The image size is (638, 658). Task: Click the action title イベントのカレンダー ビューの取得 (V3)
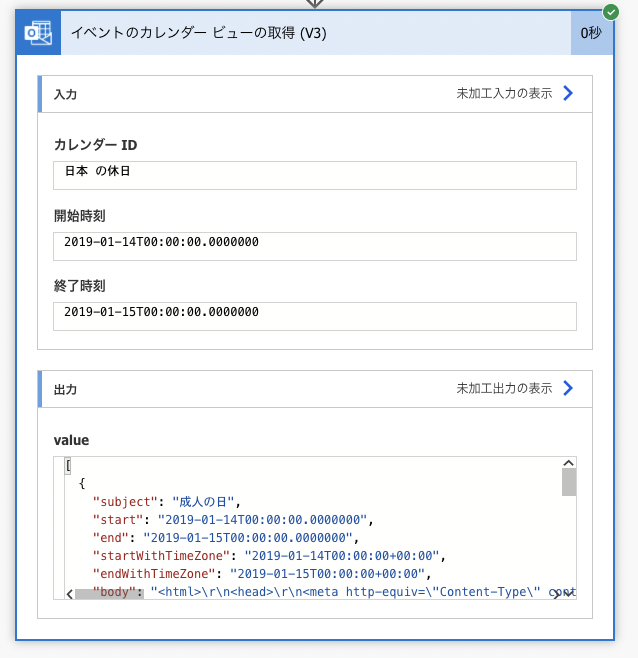199,33
